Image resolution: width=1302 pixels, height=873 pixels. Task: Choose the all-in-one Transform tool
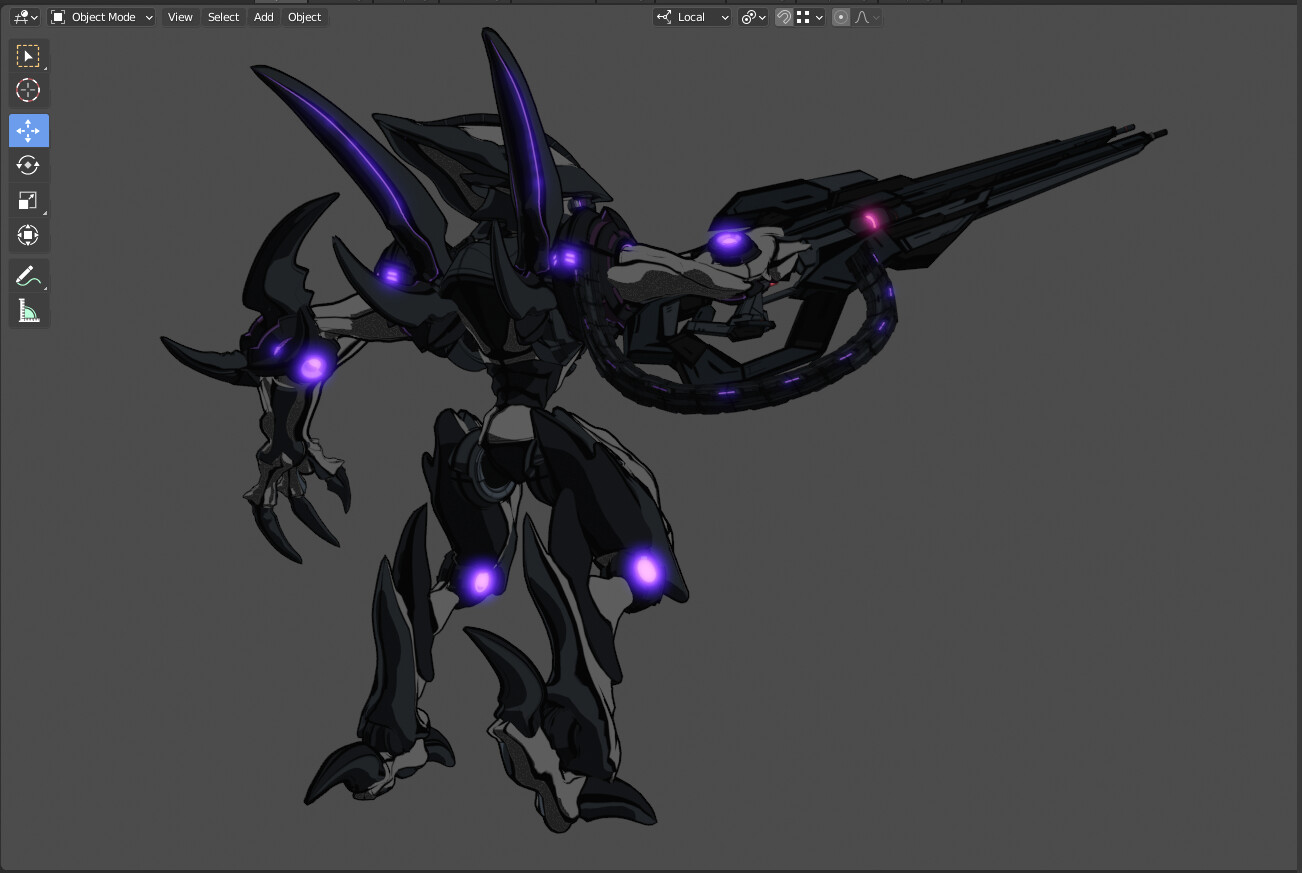(x=28, y=235)
